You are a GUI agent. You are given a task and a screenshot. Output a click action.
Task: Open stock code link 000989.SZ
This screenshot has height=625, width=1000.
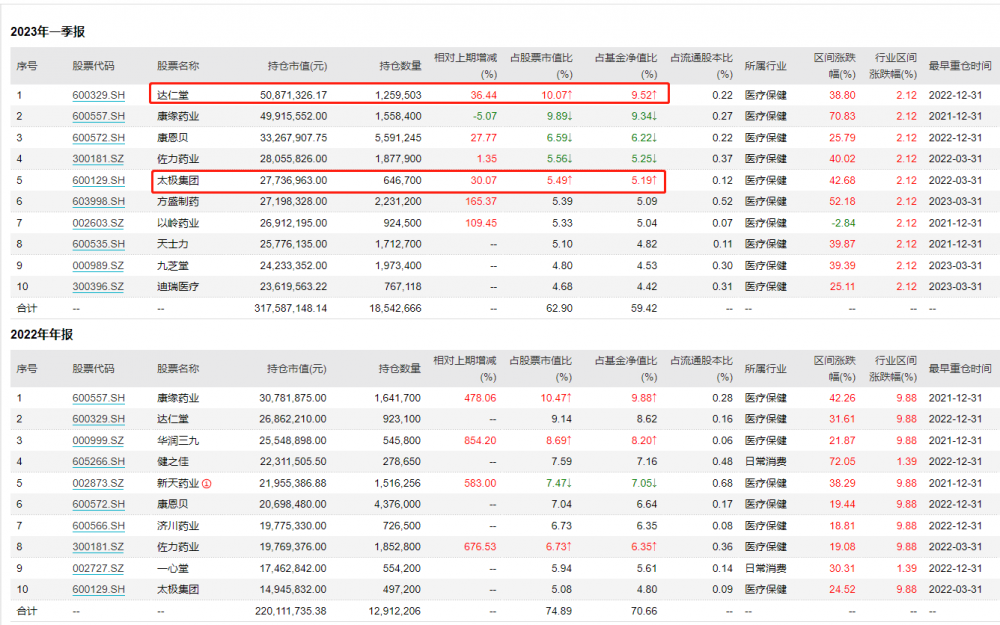pyautogui.click(x=98, y=265)
